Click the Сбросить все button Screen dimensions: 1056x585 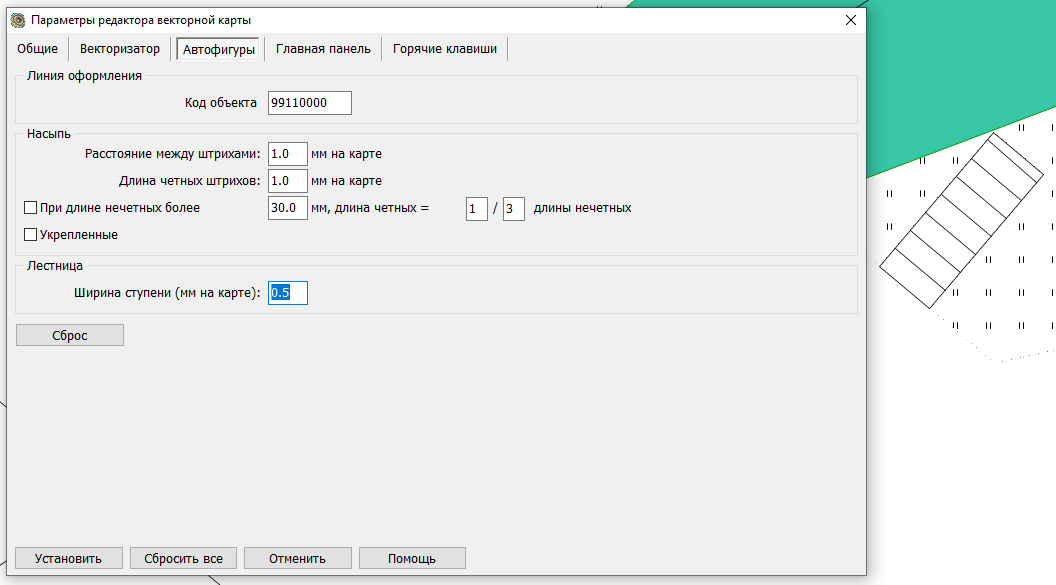[183, 558]
